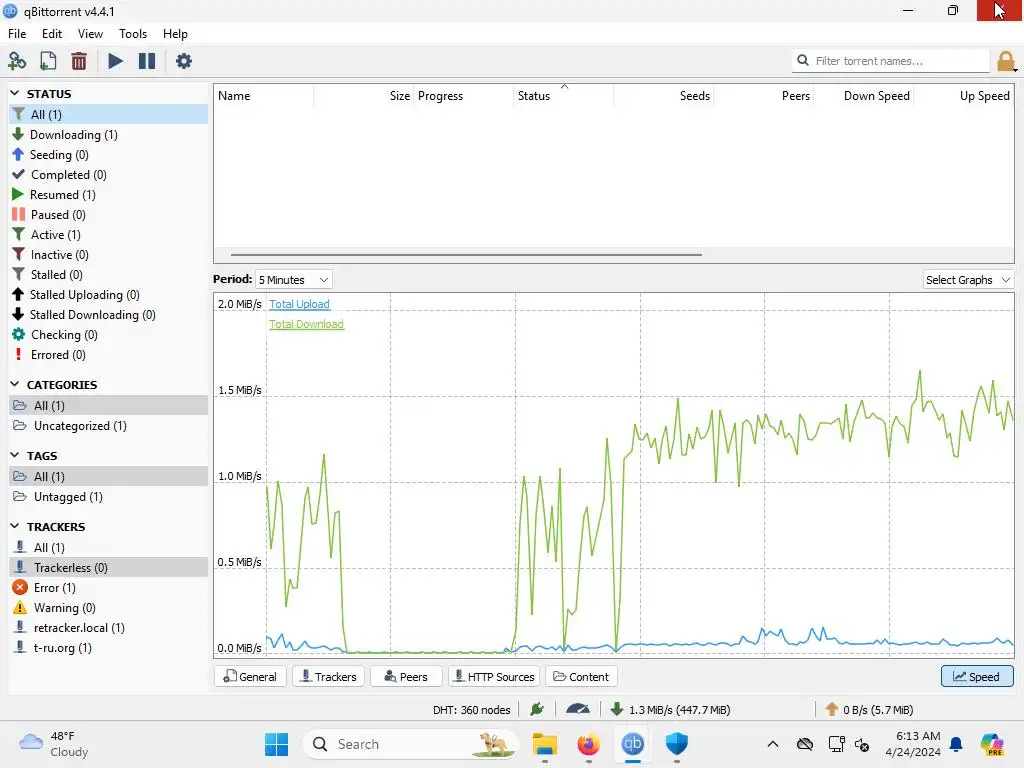Viewport: 1024px width, 768px height.
Task: Switch to the Content tab
Action: [581, 677]
